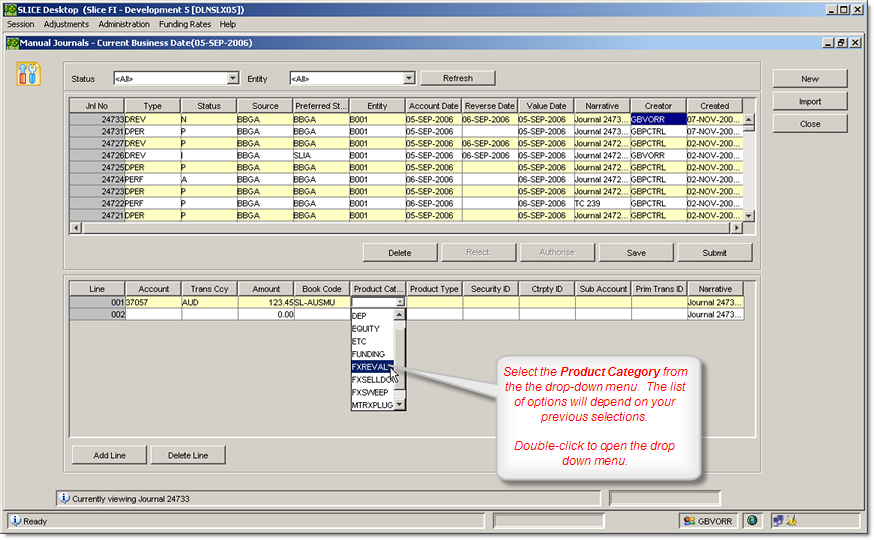Sort journals by Account Date column header
Image resolution: width=874 pixels, height=540 pixels.
(433, 105)
